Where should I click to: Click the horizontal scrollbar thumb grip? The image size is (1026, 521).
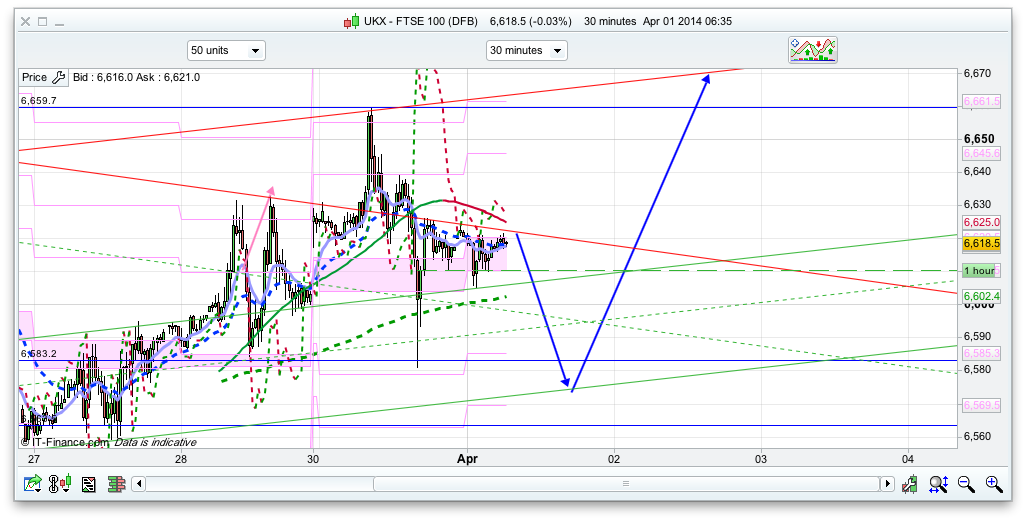click(x=626, y=484)
